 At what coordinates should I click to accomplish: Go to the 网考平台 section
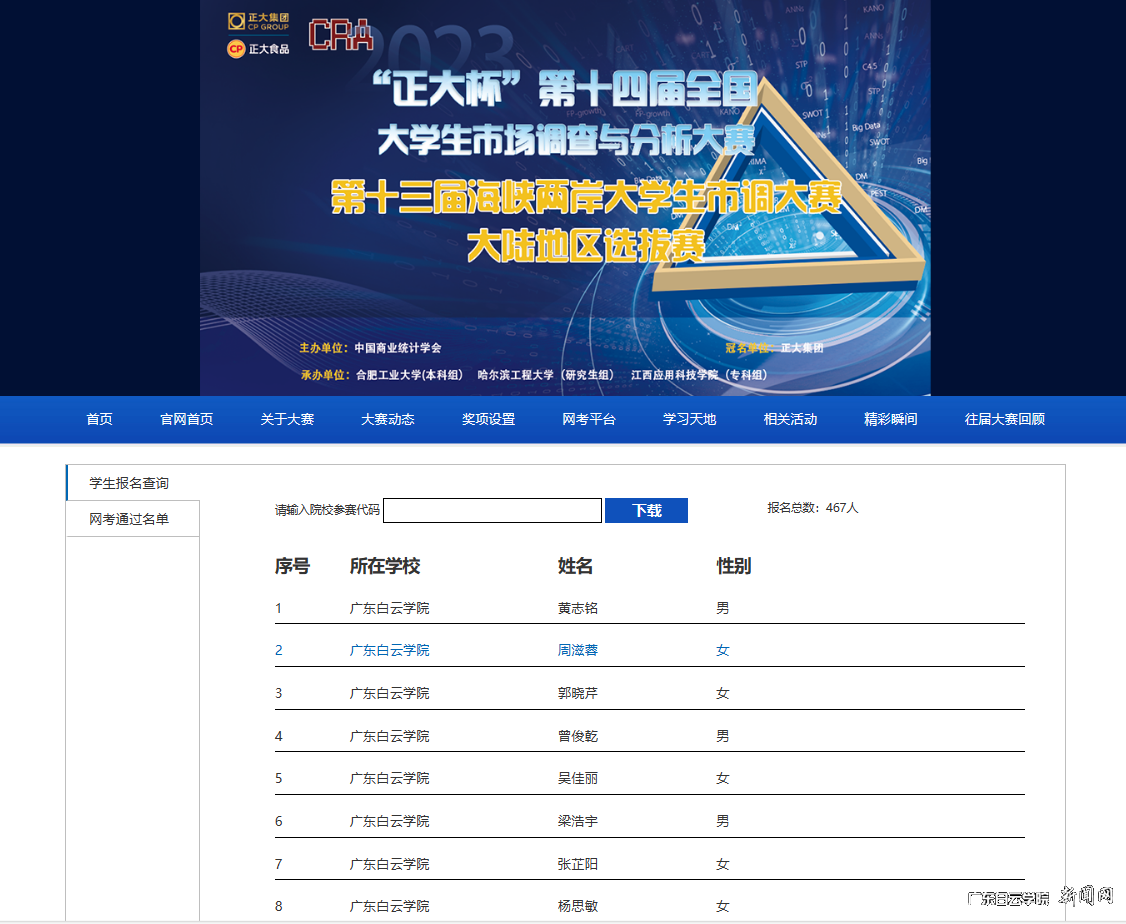coord(589,419)
